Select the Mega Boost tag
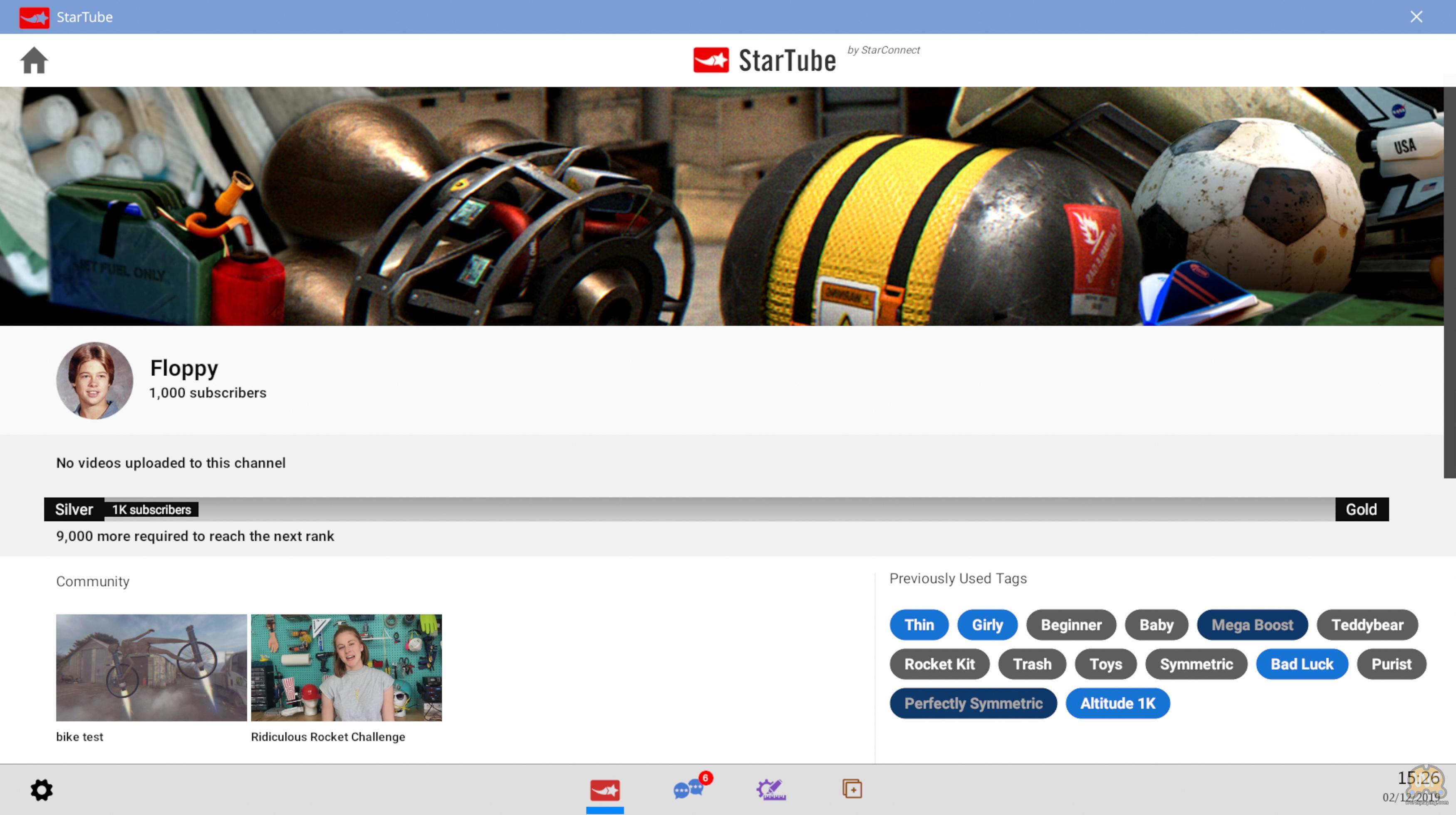1456x815 pixels. click(x=1252, y=624)
